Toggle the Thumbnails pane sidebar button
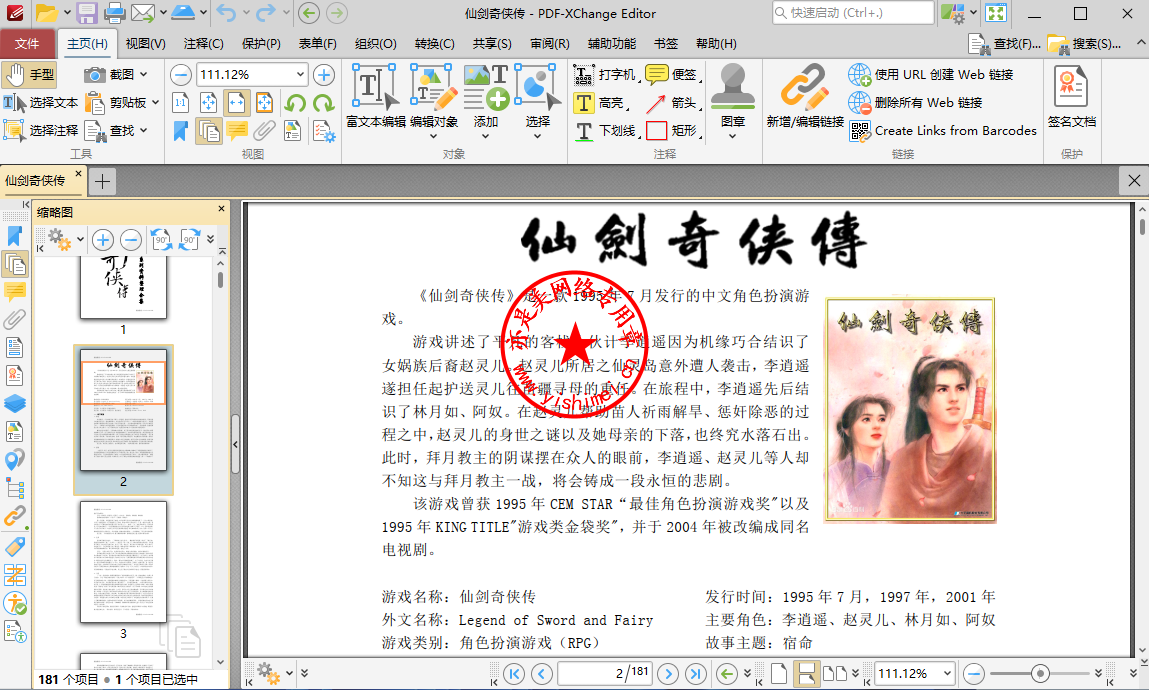 click(15, 264)
